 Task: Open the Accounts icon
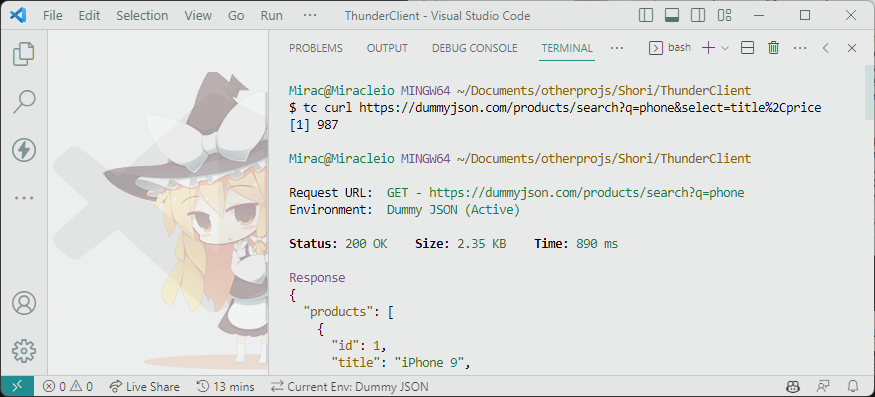pos(23,303)
